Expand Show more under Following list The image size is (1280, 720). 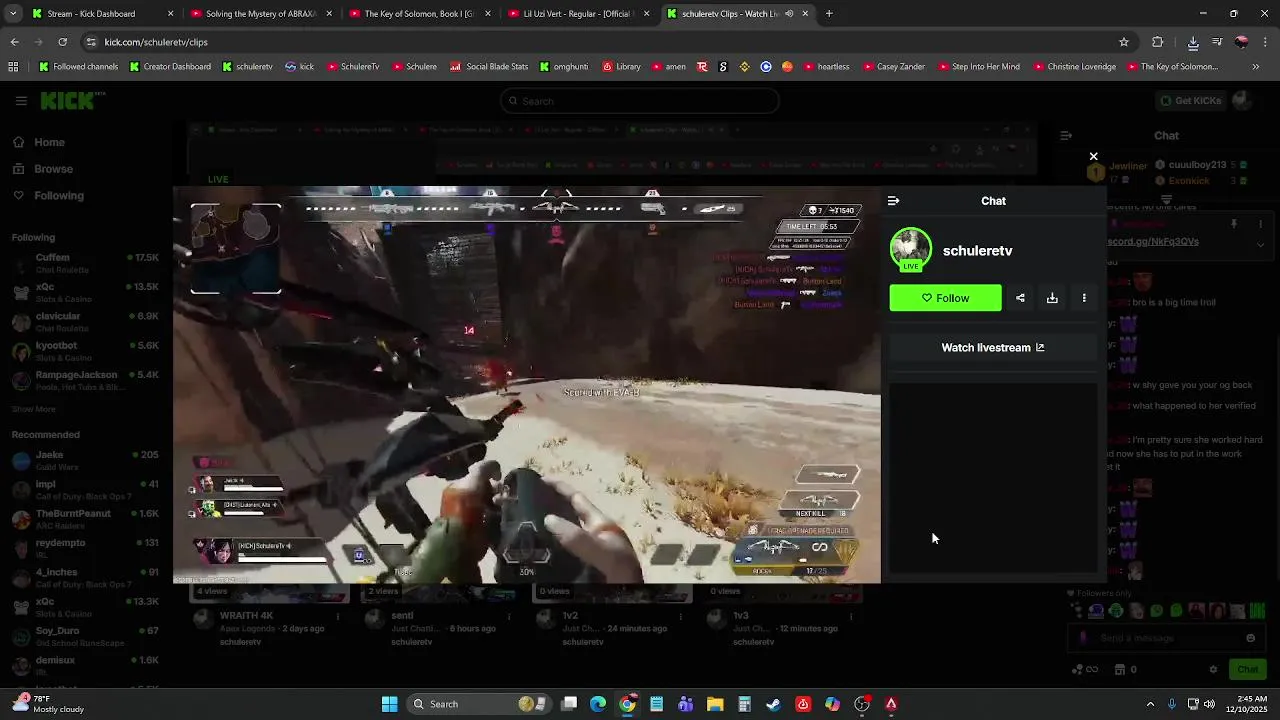34,409
